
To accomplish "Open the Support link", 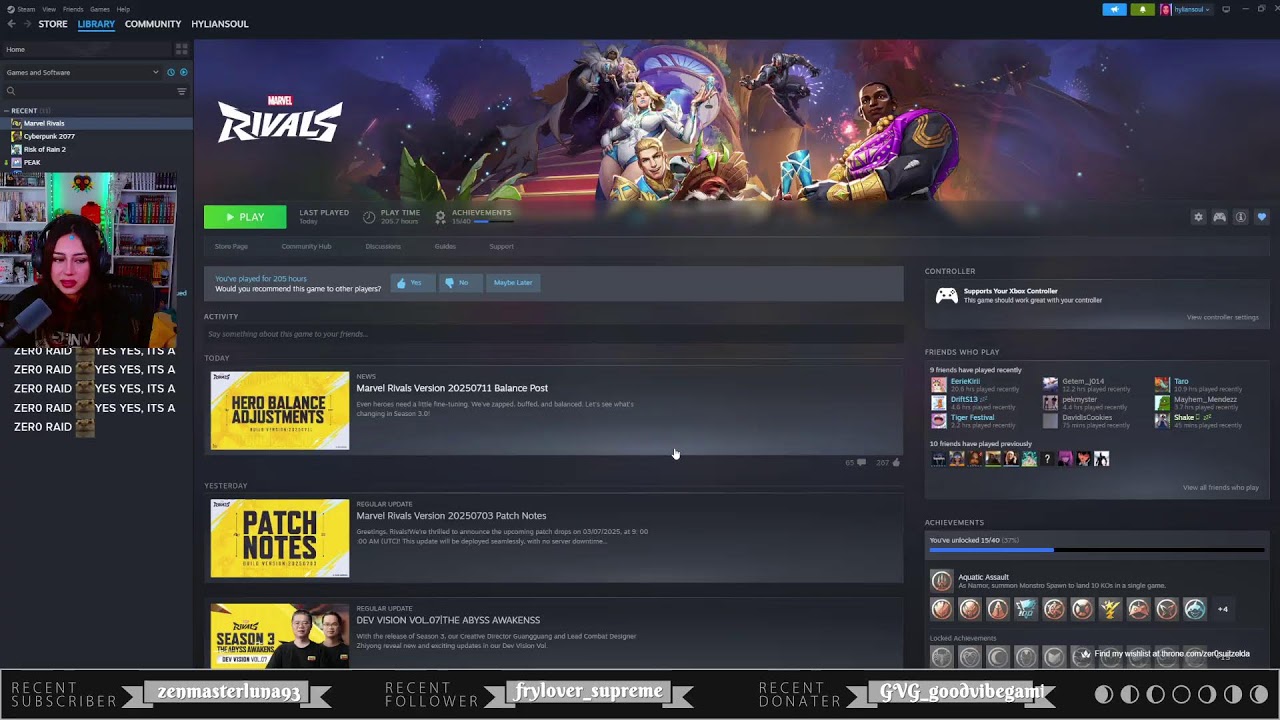I will 501,246.
